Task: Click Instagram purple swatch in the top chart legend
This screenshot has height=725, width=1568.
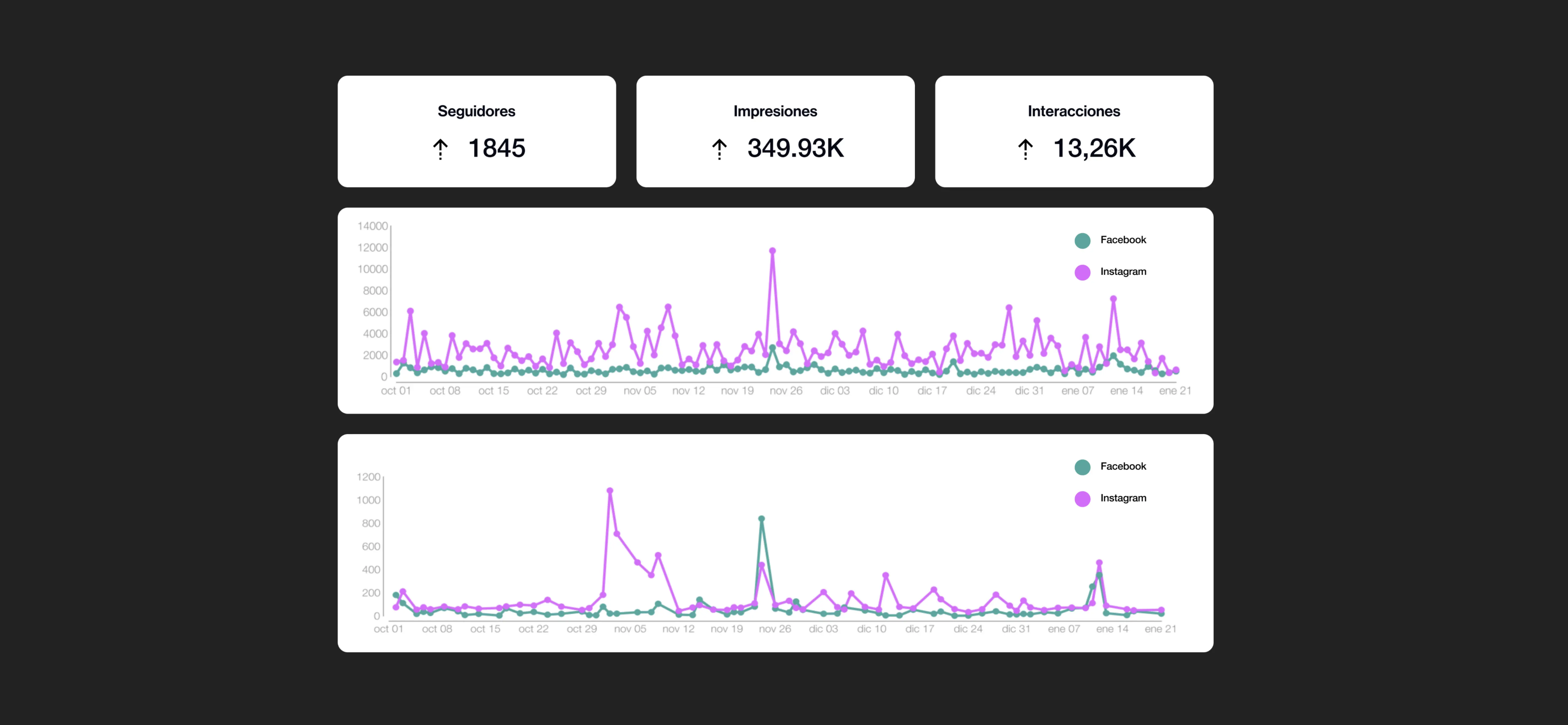Action: pos(1082,272)
